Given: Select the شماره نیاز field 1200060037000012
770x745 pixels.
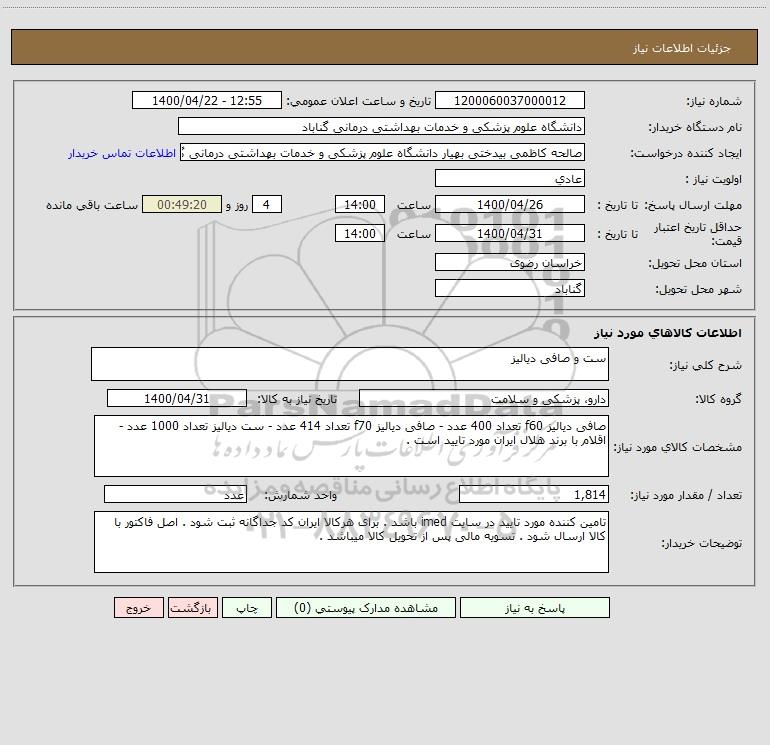Looking at the screenshot, I should click(510, 100).
